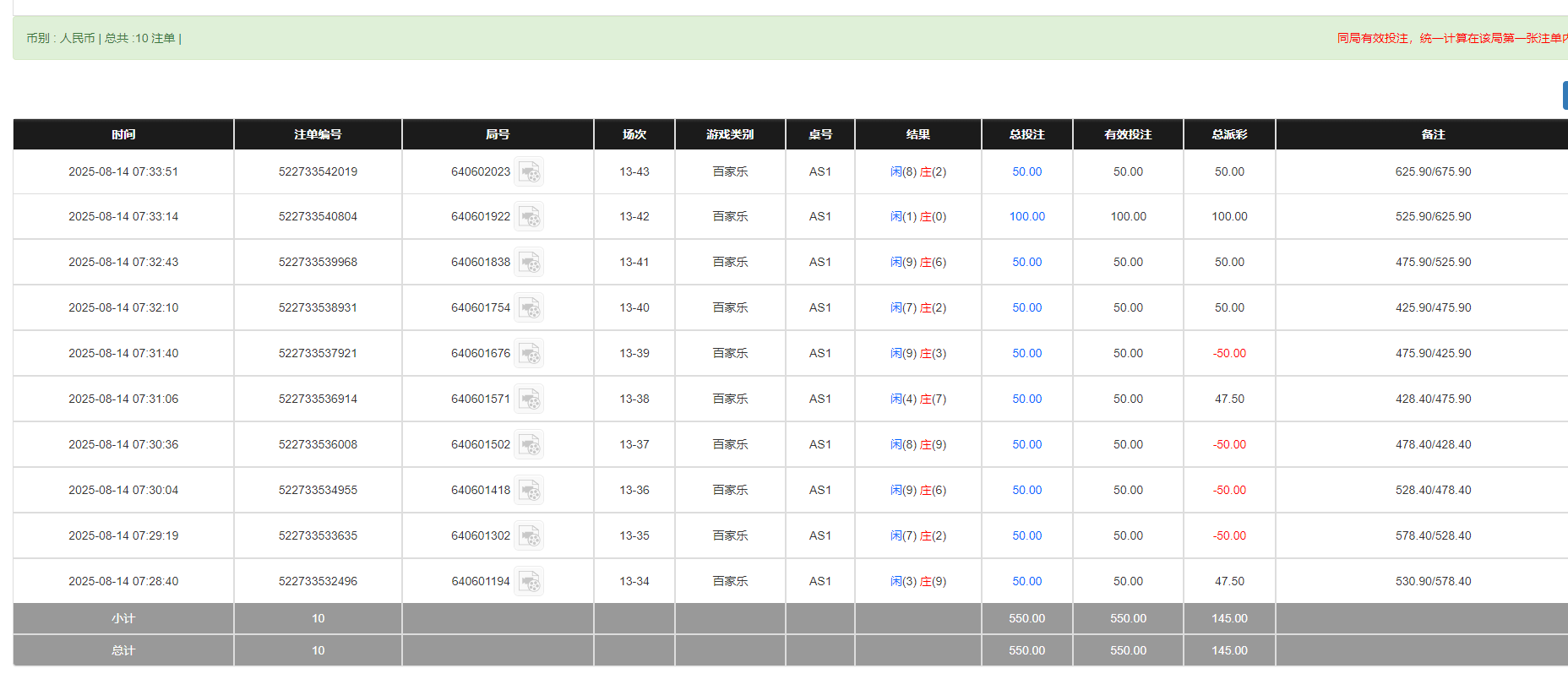Open replay icon next to round 640601194
Viewport: 1568px width, 679px height.
[x=530, y=582]
